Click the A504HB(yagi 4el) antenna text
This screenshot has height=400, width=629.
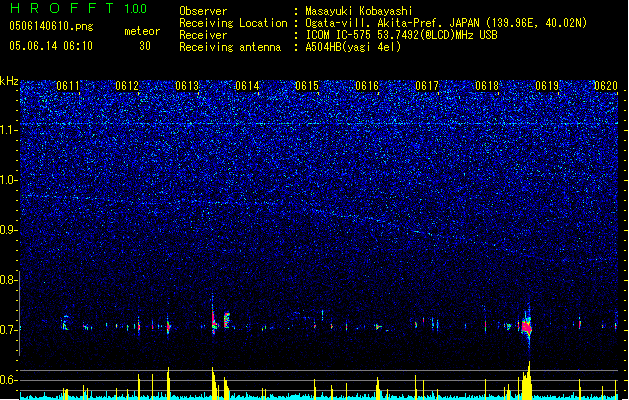coord(353,47)
